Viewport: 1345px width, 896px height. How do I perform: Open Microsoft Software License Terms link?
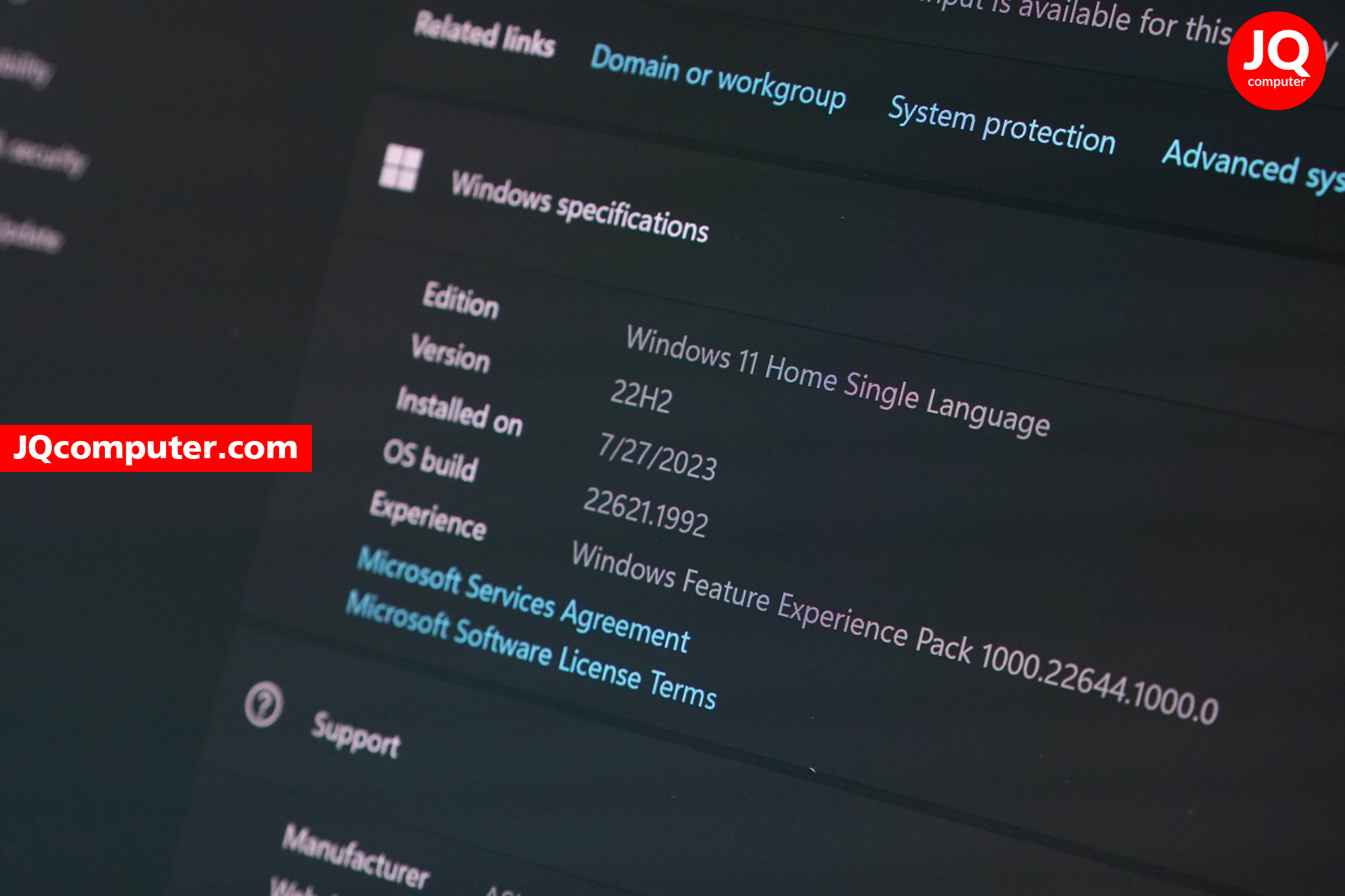click(531, 650)
